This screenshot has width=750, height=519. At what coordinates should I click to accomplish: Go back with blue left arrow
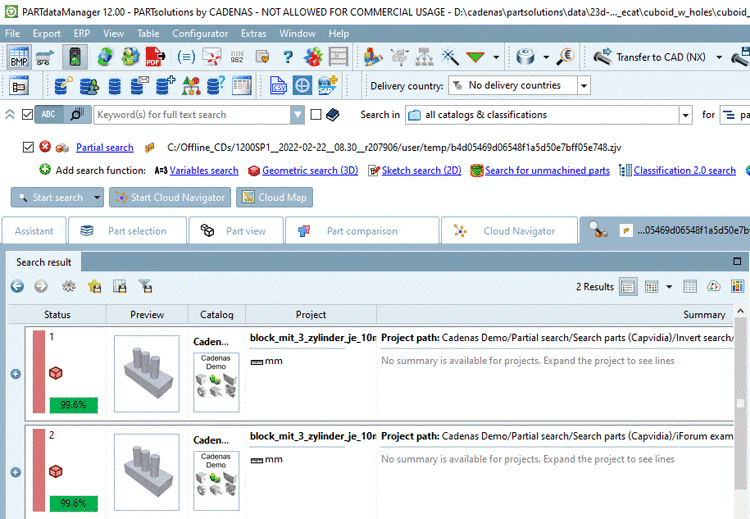point(17,286)
